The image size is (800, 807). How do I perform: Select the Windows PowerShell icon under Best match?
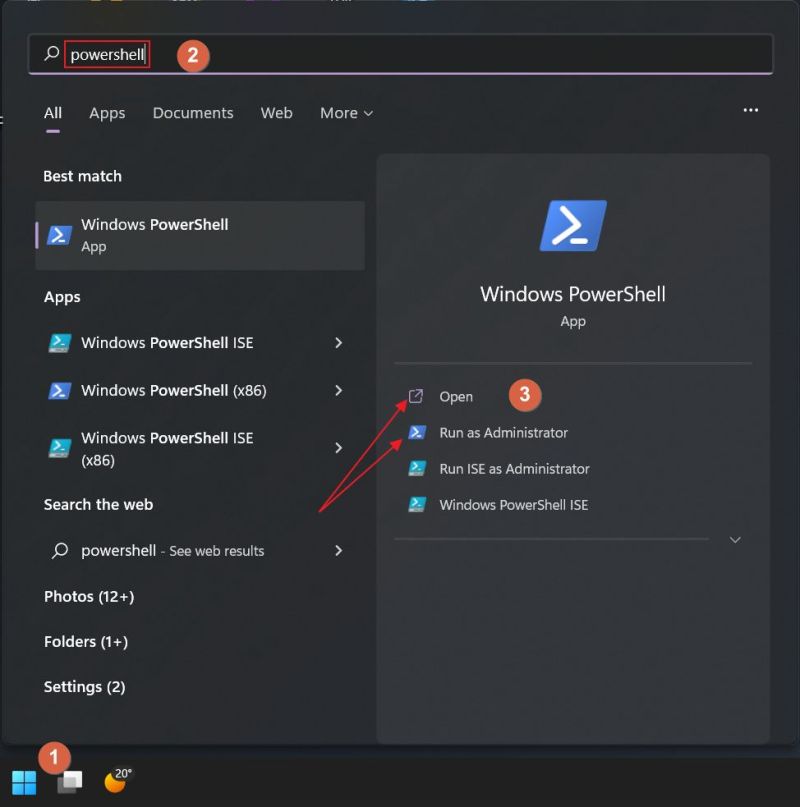tap(60, 235)
